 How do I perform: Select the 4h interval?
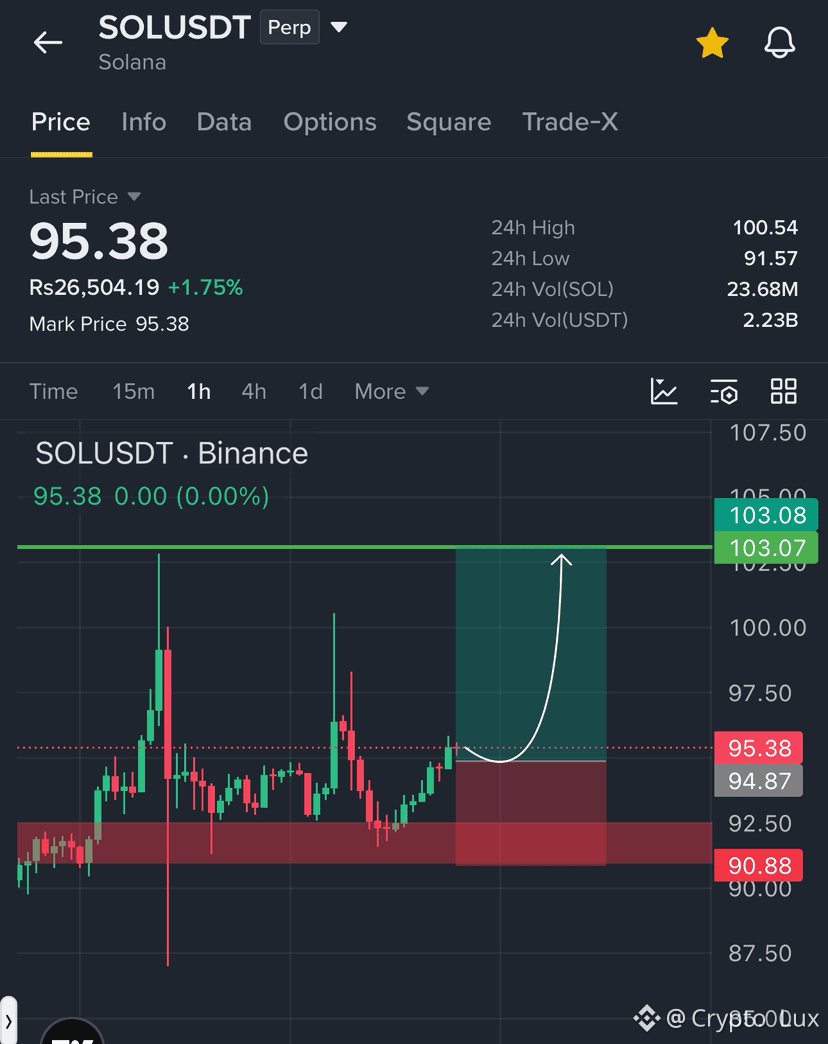click(x=254, y=392)
